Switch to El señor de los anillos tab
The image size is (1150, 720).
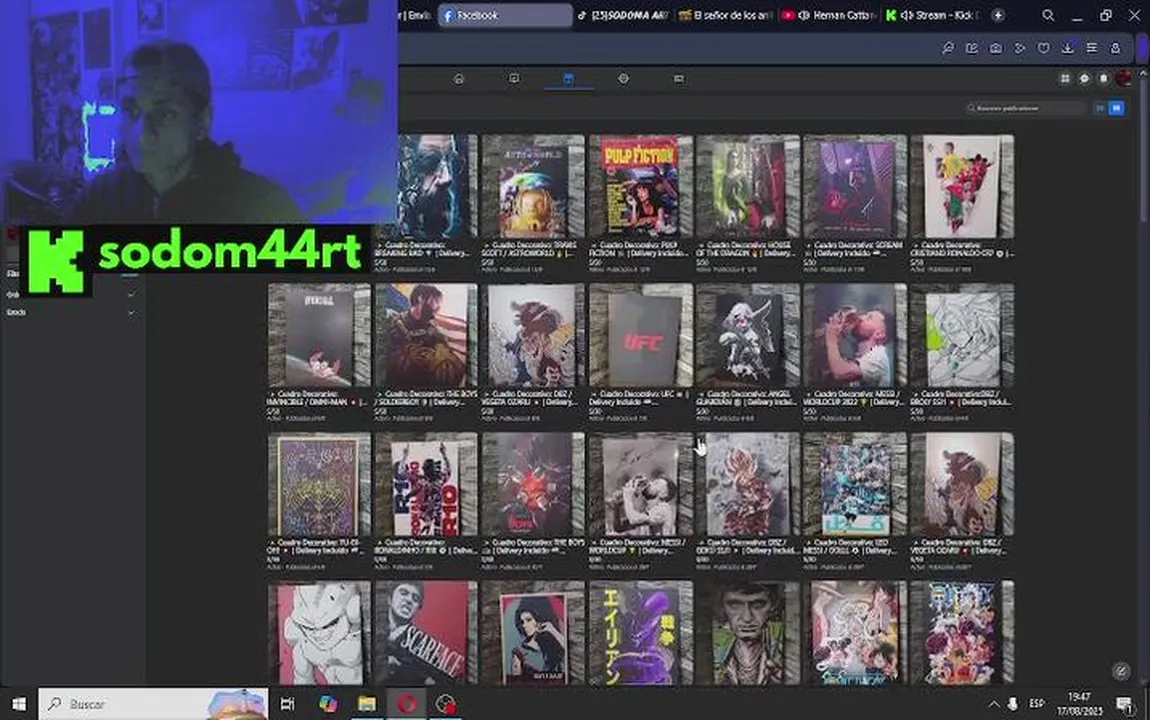point(726,15)
